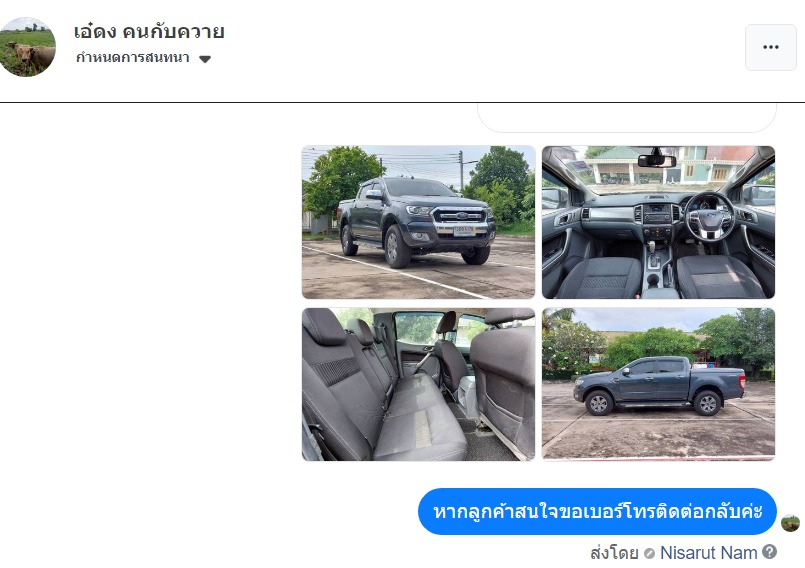Expand the กำหนดการสนทนา dropdown arrow
The width and height of the screenshot is (805, 568).
coord(205,59)
